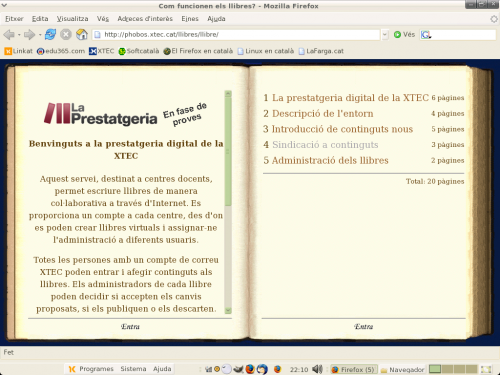This screenshot has height=375, width=500.
Task: Open the Adreces d'interès menu
Action: (x=145, y=19)
